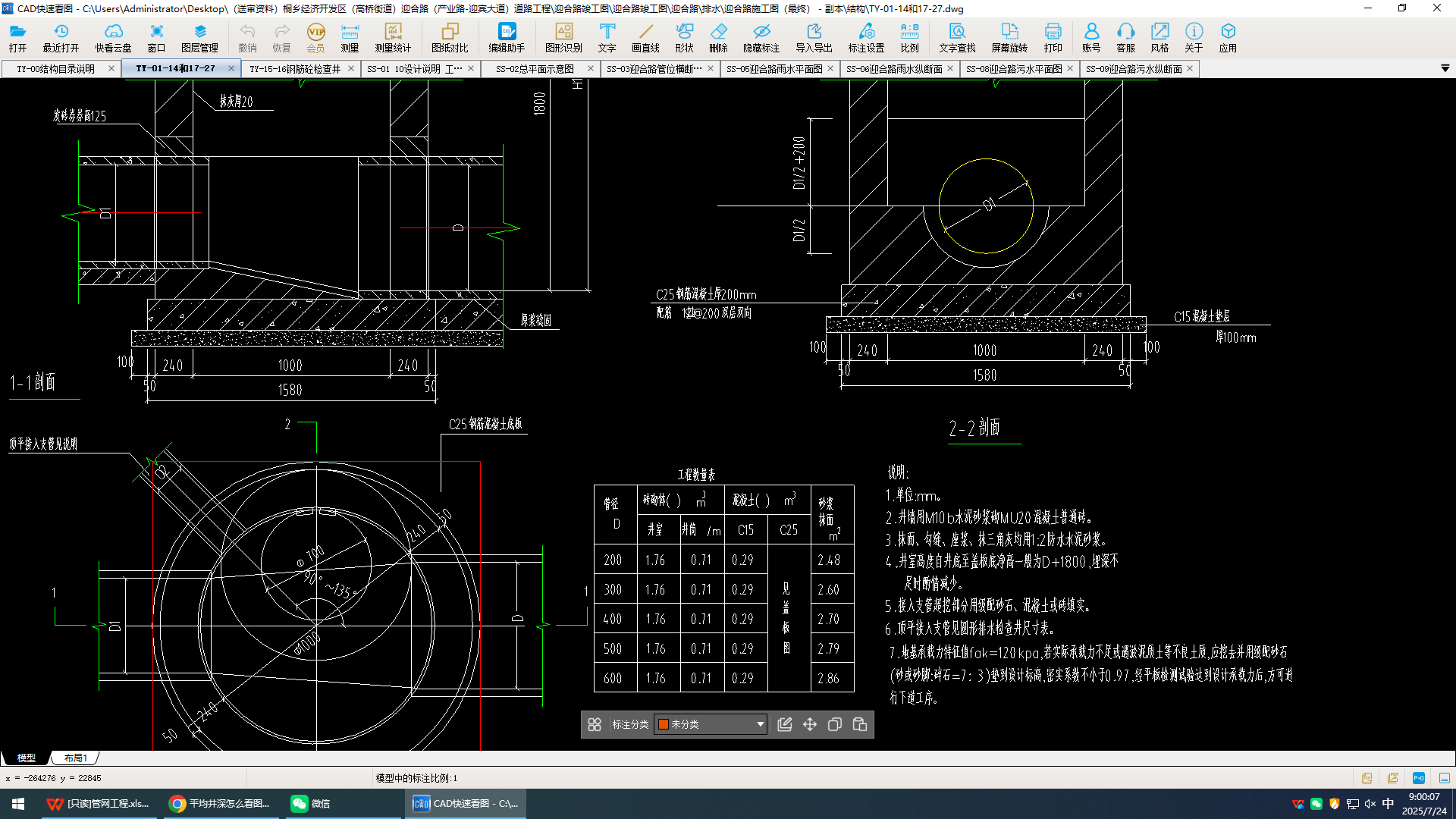The width and height of the screenshot is (1456, 819).
Task: Click the blue status bar icon
Action: pos(1419,778)
